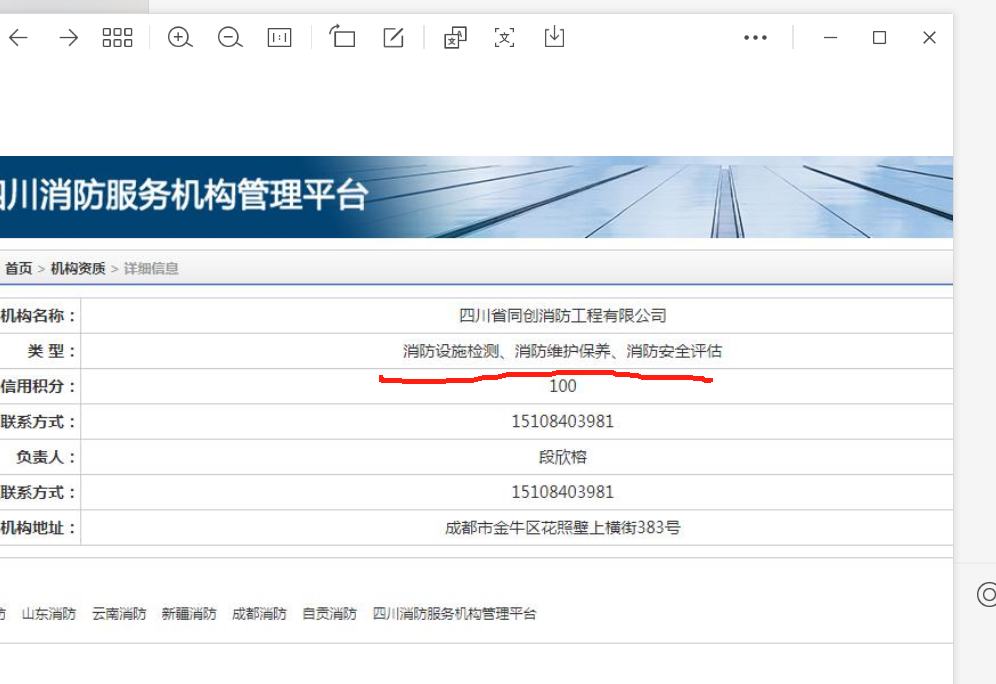Zoom in on the image
This screenshot has height=684, width=996.
click(180, 37)
